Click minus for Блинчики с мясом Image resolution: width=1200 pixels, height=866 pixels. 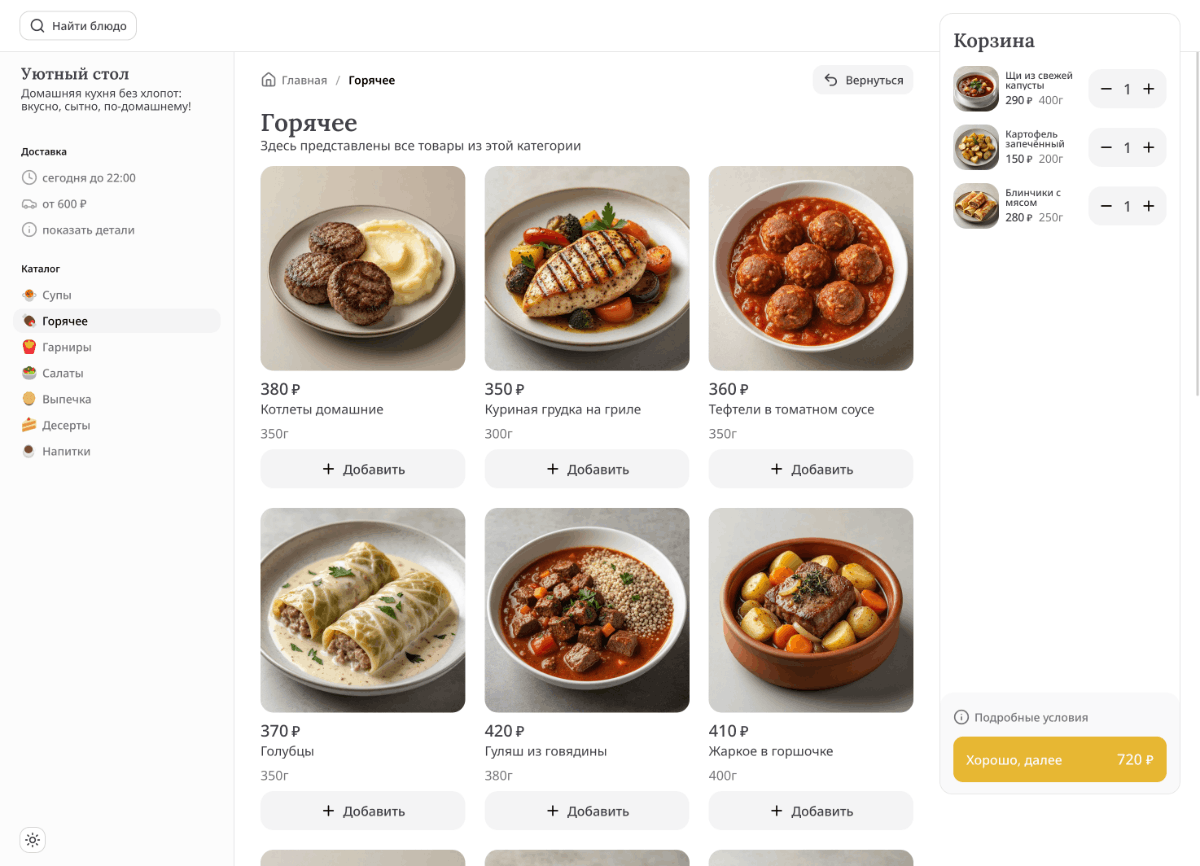(x=1106, y=206)
